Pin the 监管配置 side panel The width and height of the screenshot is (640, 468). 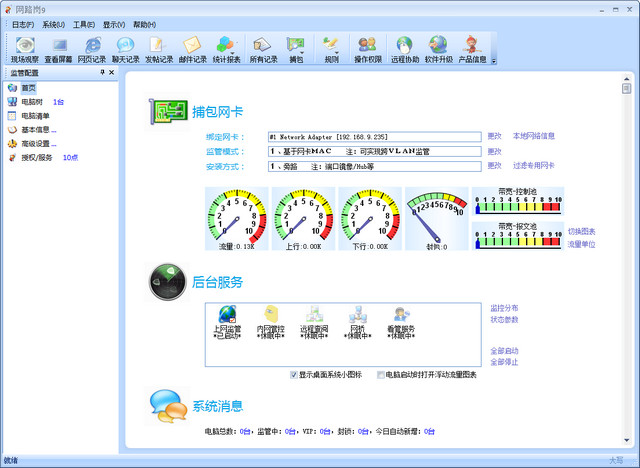coord(100,73)
